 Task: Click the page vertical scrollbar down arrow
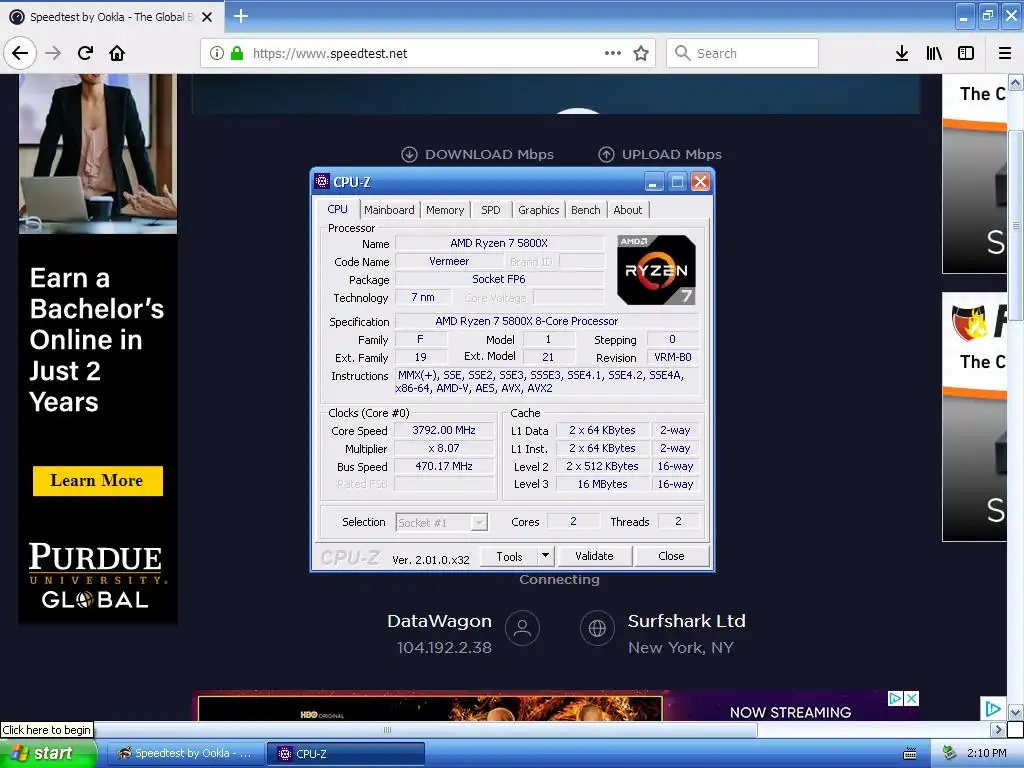click(1015, 712)
